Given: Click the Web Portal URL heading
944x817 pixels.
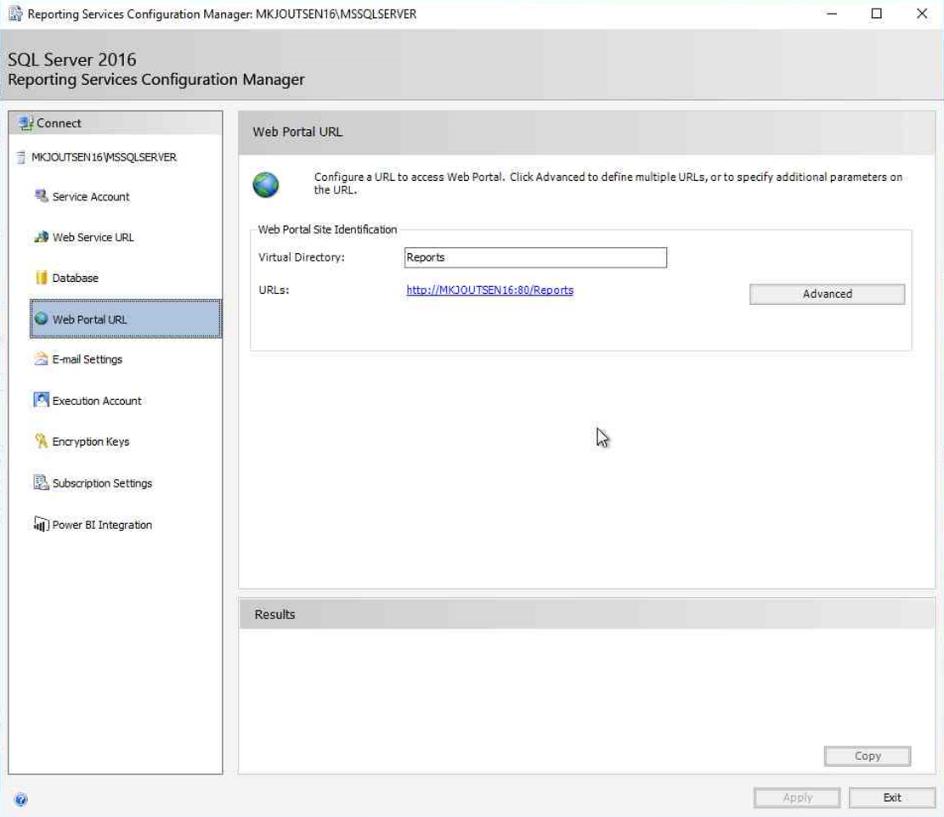Looking at the screenshot, I should click(297, 132).
